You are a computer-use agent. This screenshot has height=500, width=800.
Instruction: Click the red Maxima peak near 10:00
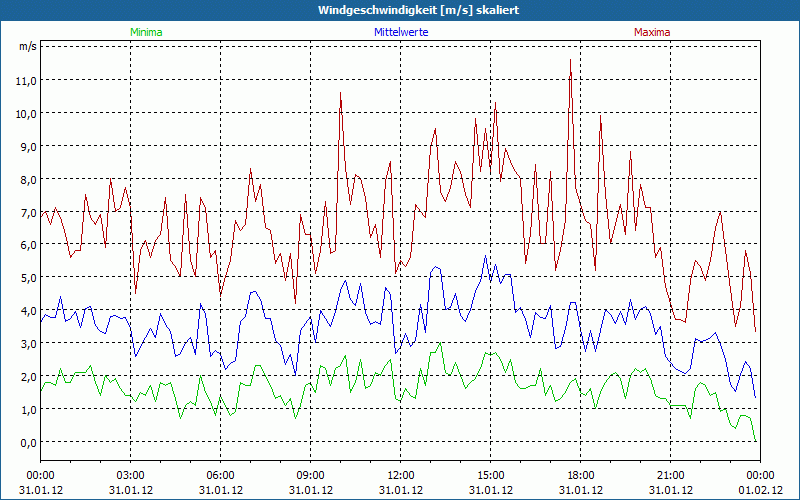point(340,93)
